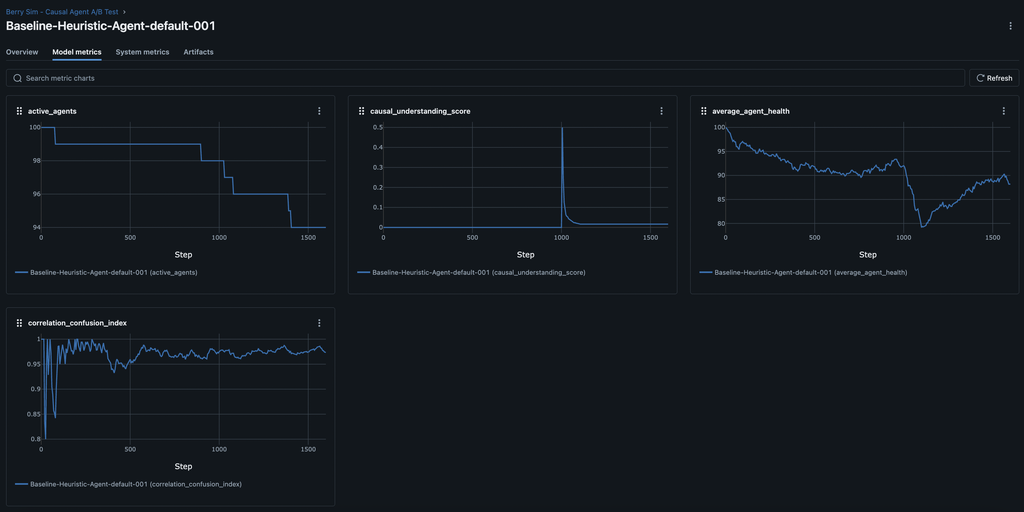Expand the causal_understanding_score chart options menu

(x=661, y=111)
